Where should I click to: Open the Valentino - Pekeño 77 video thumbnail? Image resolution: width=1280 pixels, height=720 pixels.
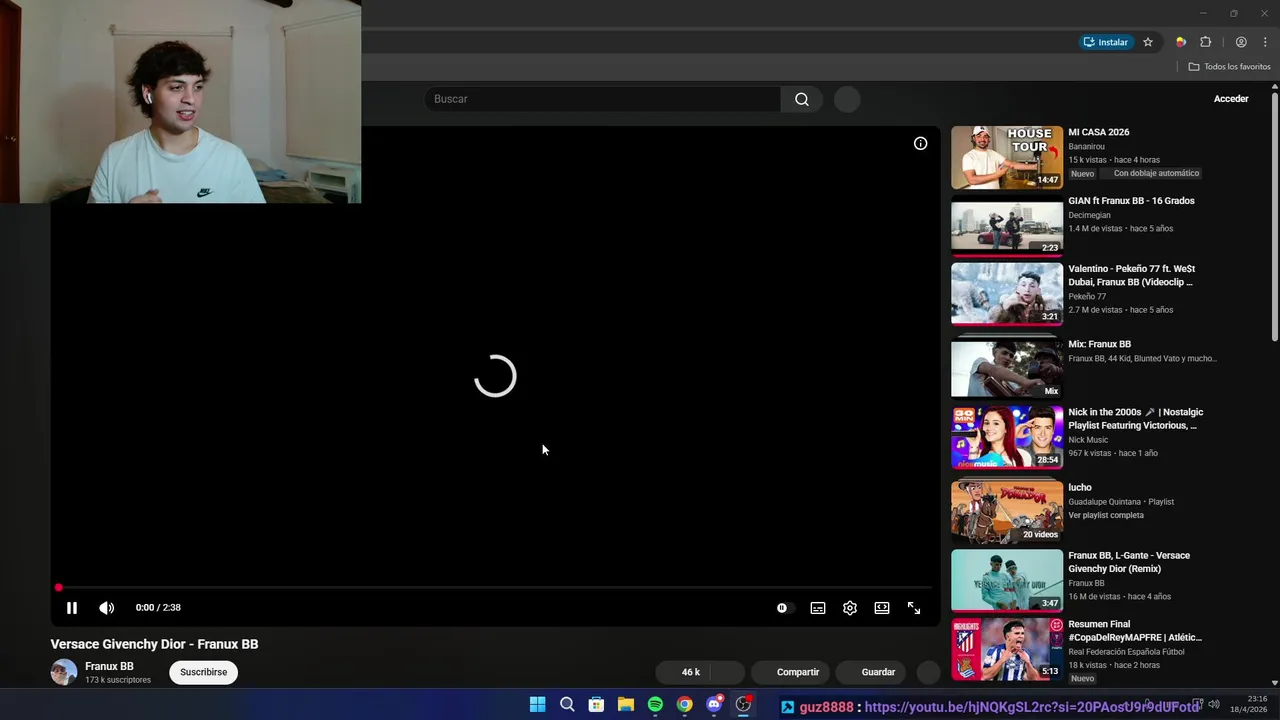[x=1007, y=294]
